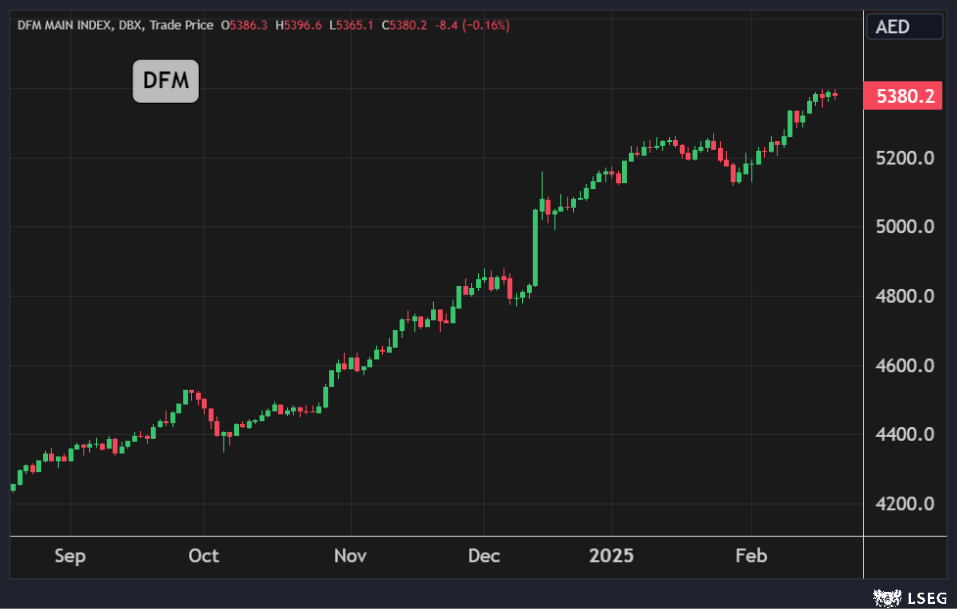
Task: Select the Dec marker on time axis
Action: pos(483,556)
